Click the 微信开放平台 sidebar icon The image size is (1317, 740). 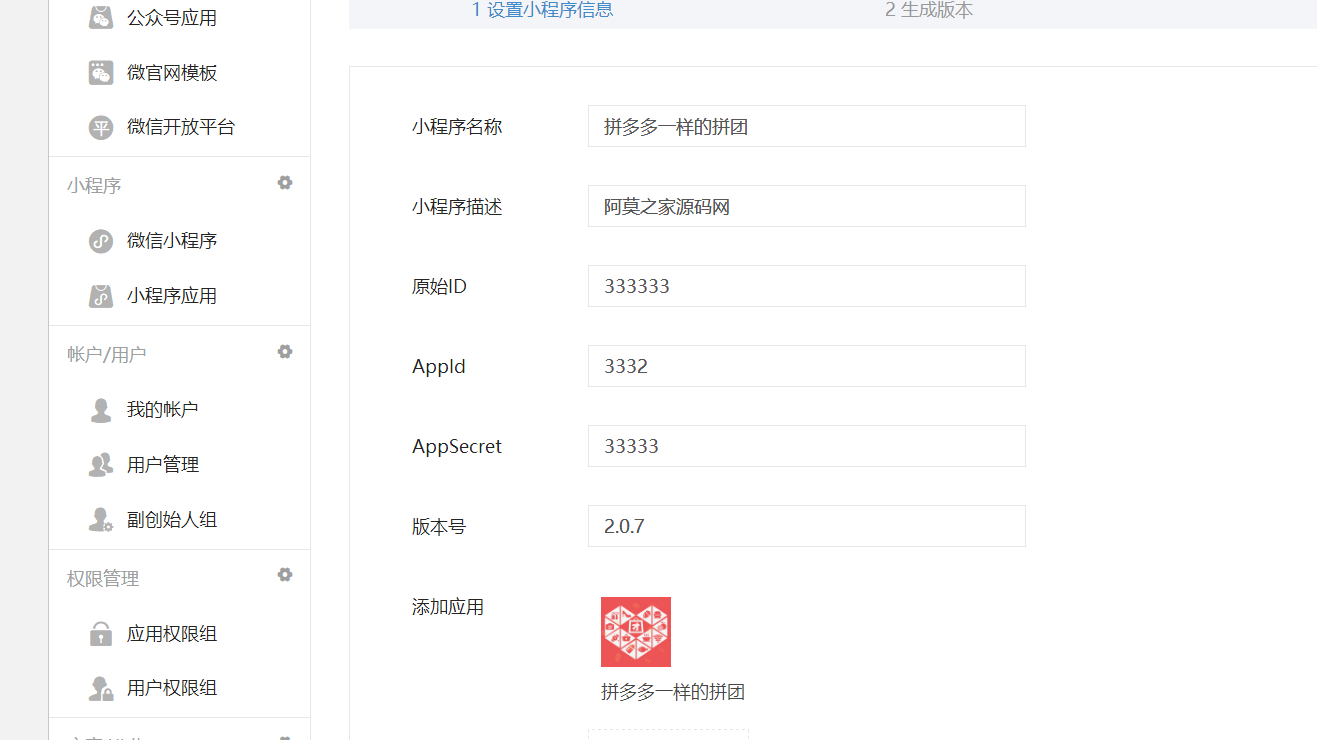pyautogui.click(x=101, y=128)
